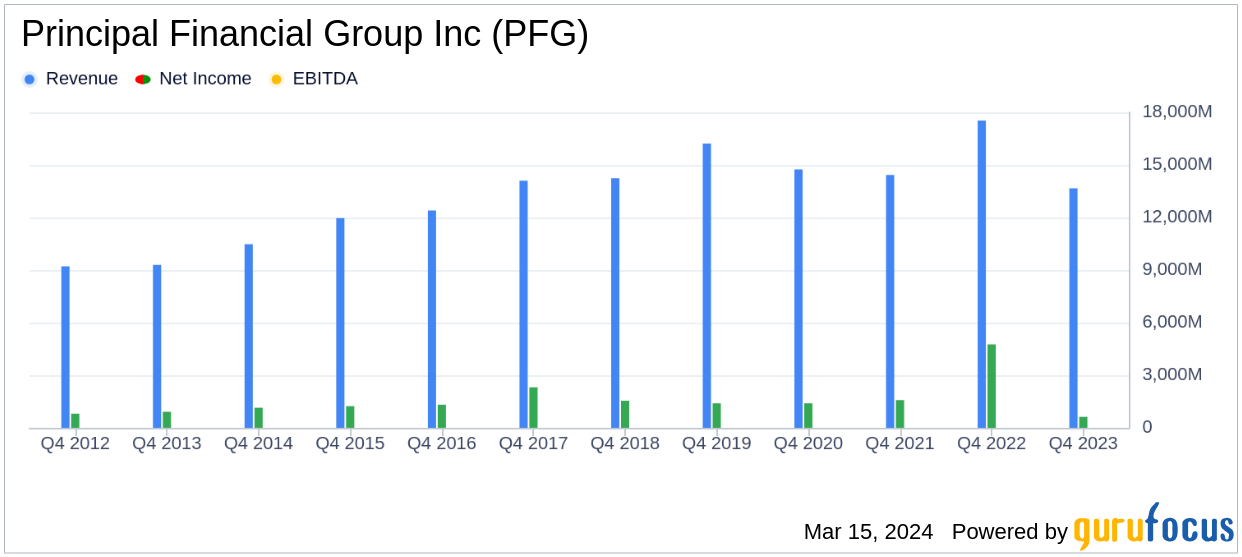Select the Q4 2023 green net income bar
1242x557 pixels.
(1084, 422)
